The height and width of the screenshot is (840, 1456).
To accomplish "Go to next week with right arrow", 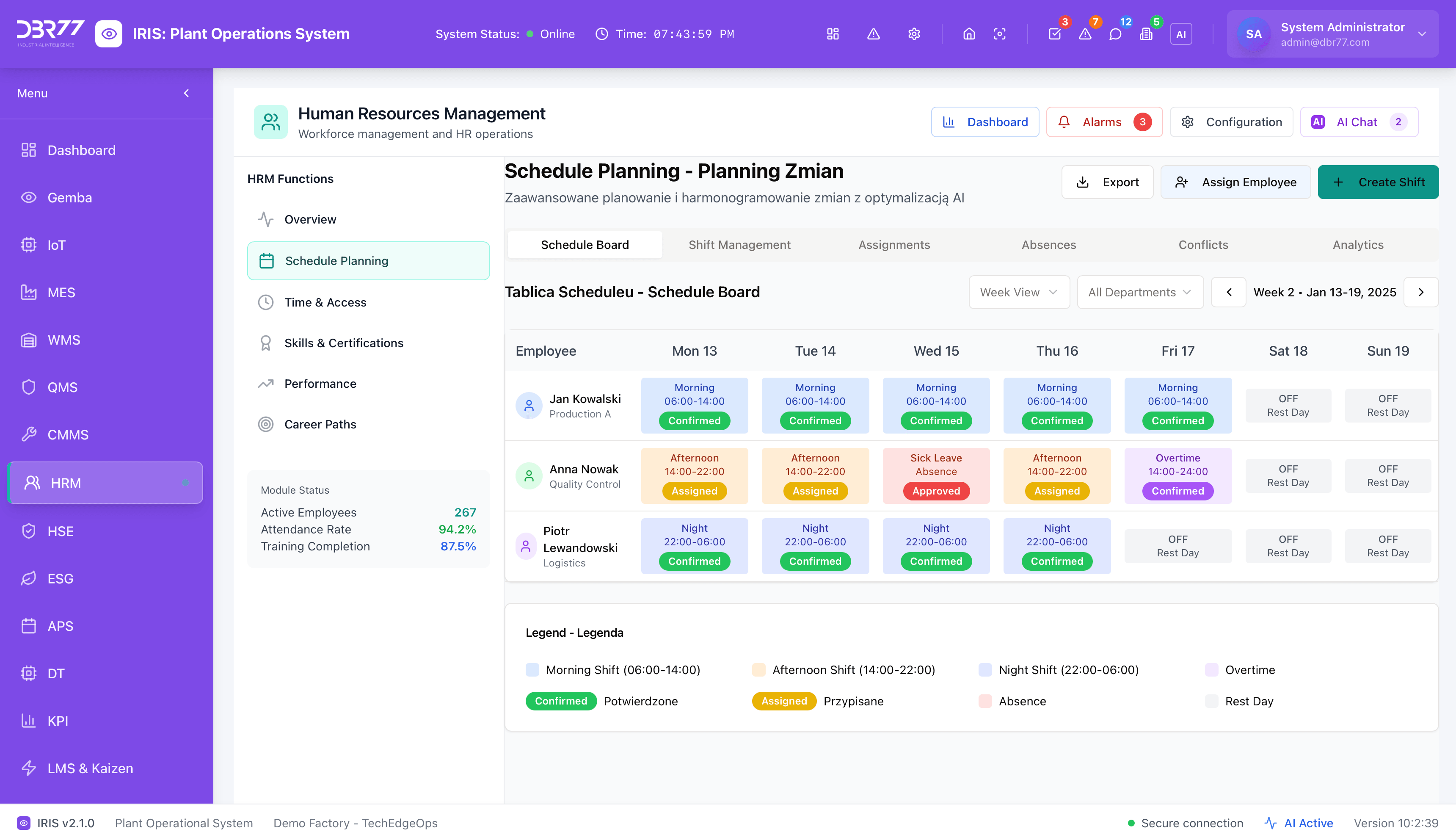I will click(1421, 292).
